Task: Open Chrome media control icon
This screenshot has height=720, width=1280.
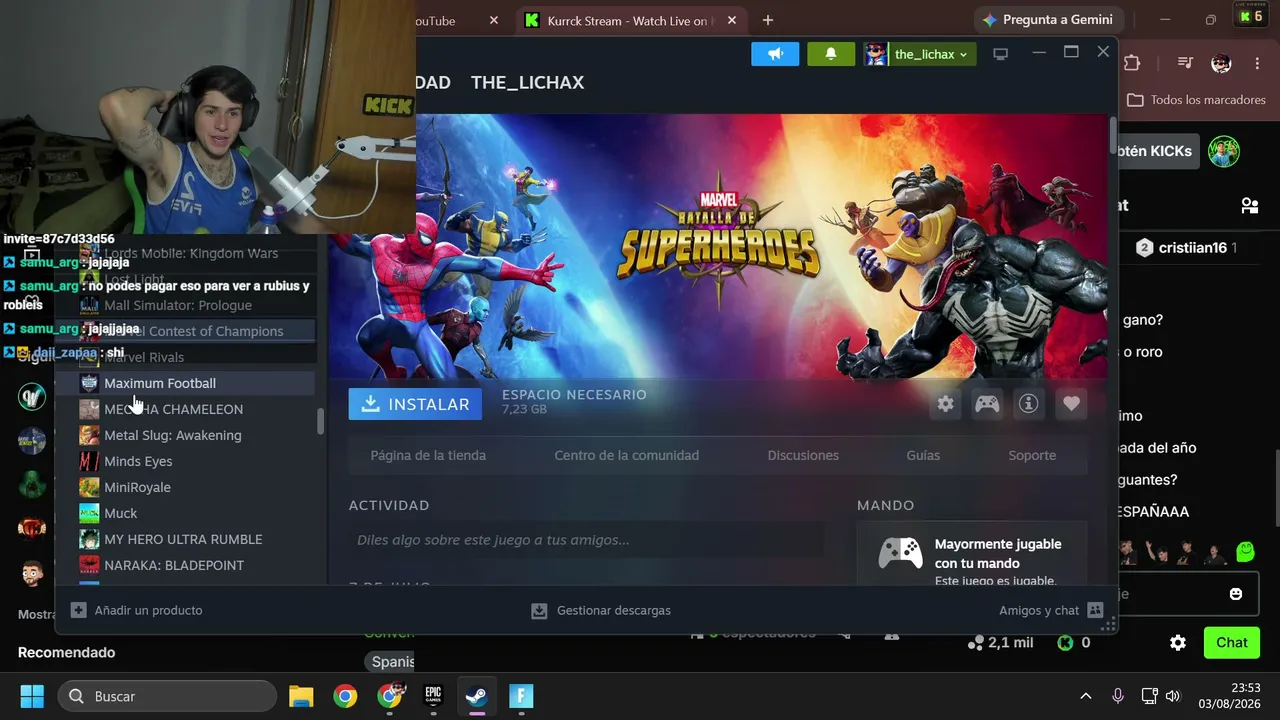Action: coord(1185,63)
